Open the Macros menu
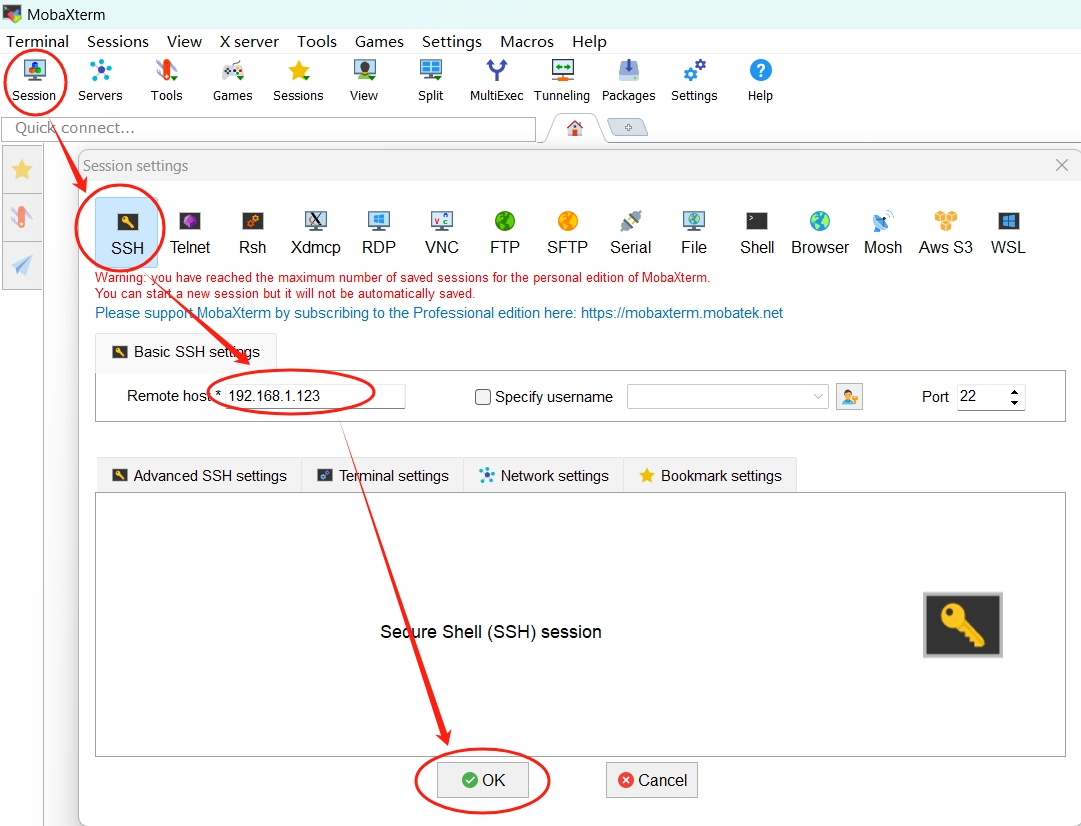 (x=527, y=41)
